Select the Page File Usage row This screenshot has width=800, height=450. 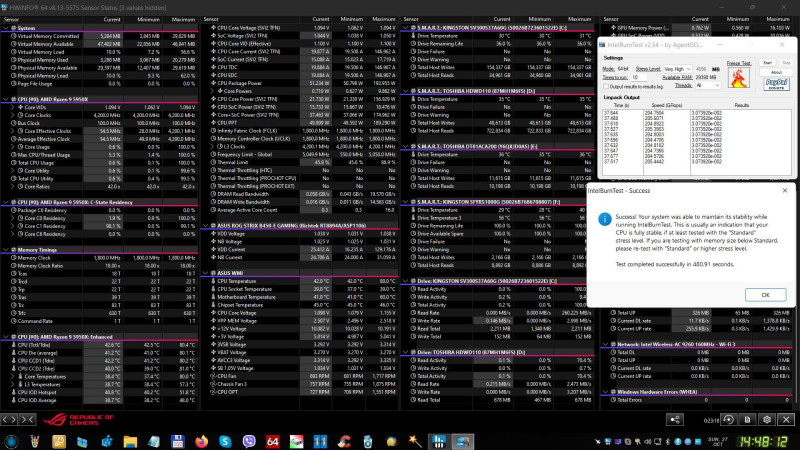pyautogui.click(x=99, y=84)
